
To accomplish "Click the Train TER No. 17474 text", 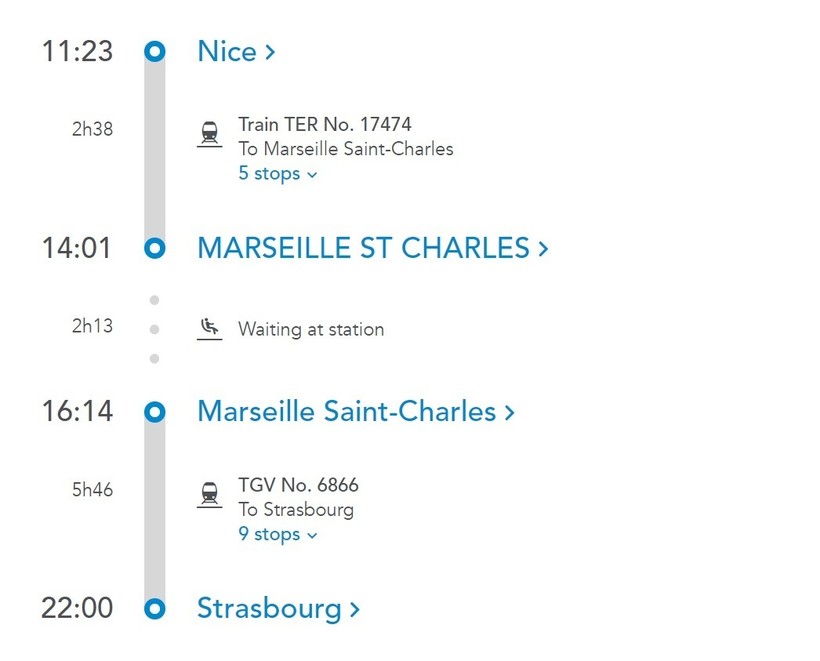I will [325, 124].
